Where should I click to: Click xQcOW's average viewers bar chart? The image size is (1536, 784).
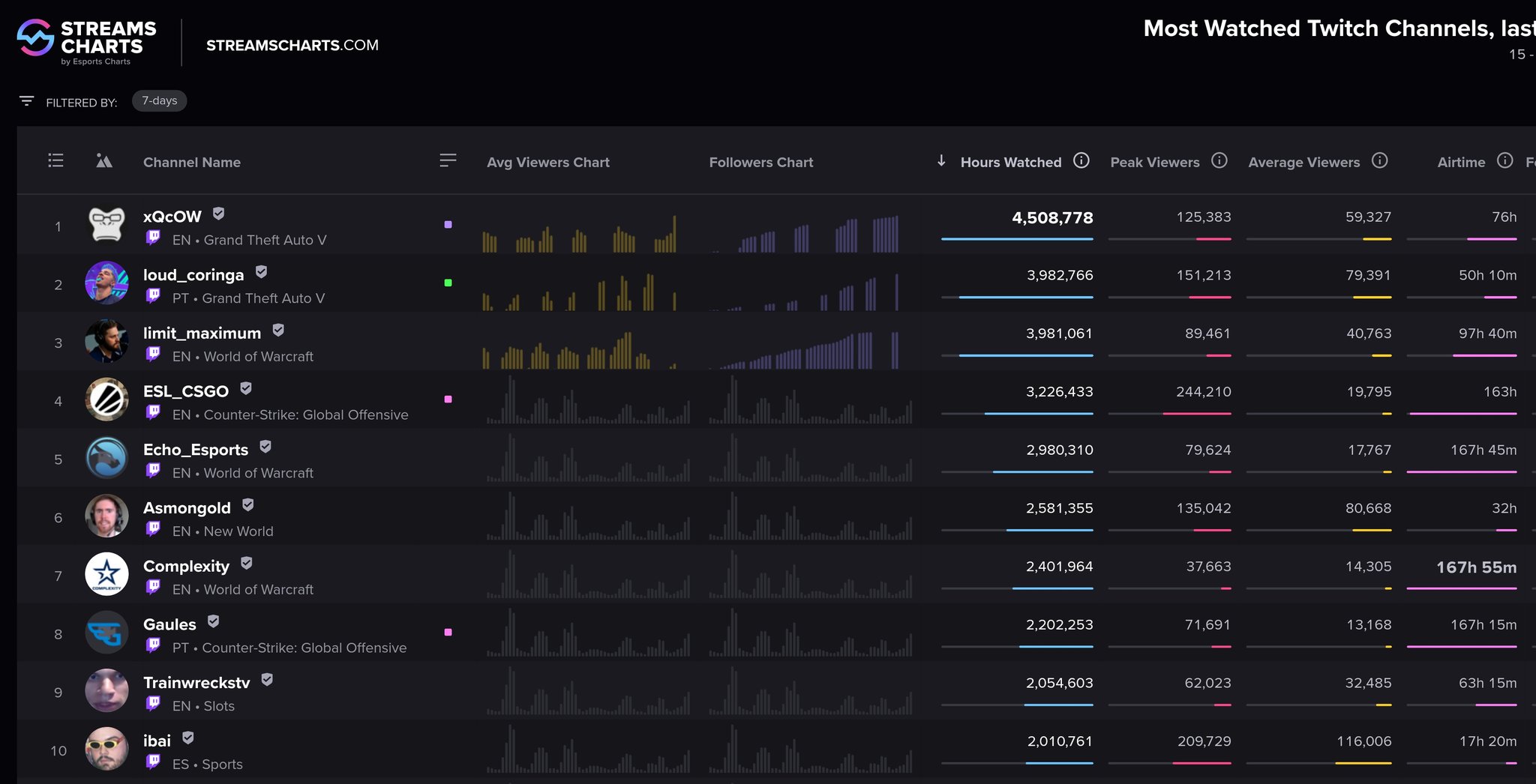[580, 233]
